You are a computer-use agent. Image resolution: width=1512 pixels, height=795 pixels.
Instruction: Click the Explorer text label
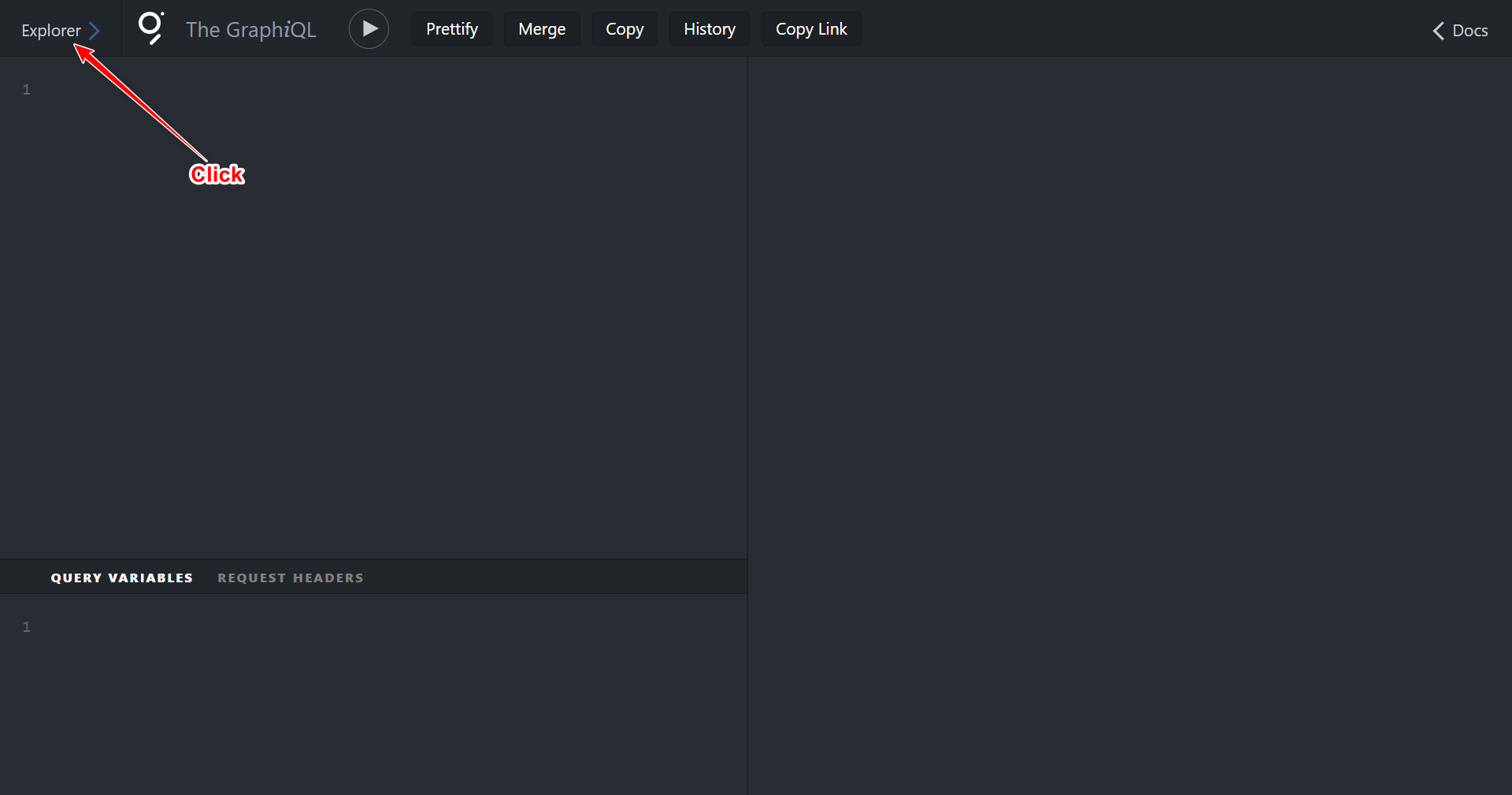tap(50, 31)
